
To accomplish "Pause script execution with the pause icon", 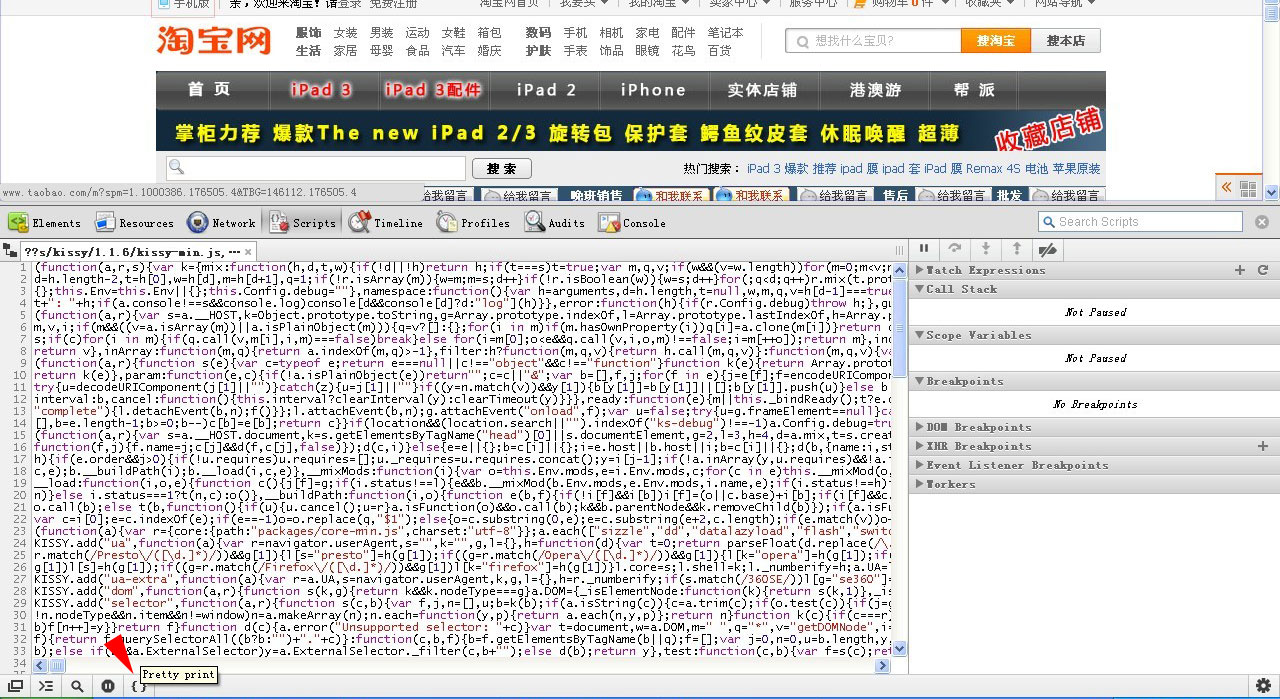I will coord(924,248).
